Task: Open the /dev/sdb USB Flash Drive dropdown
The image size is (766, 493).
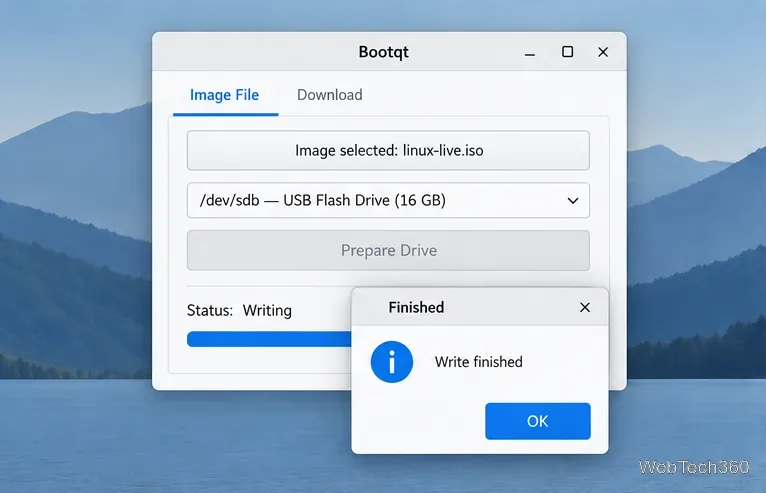Action: click(x=388, y=200)
